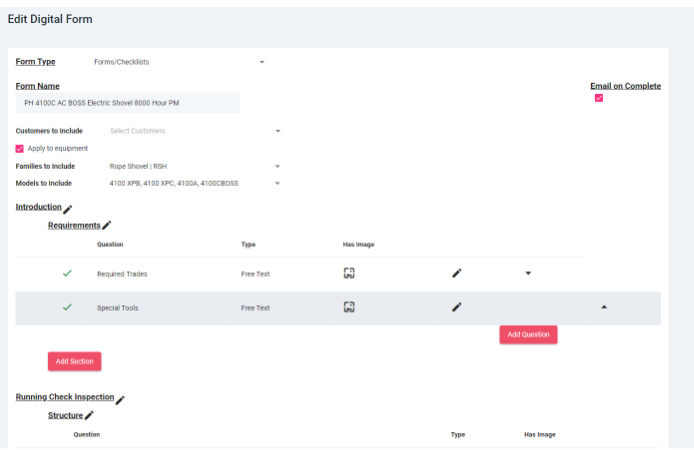This screenshot has height=450, width=694.
Task: Edit the Special Tools question
Action: [x=457, y=307]
